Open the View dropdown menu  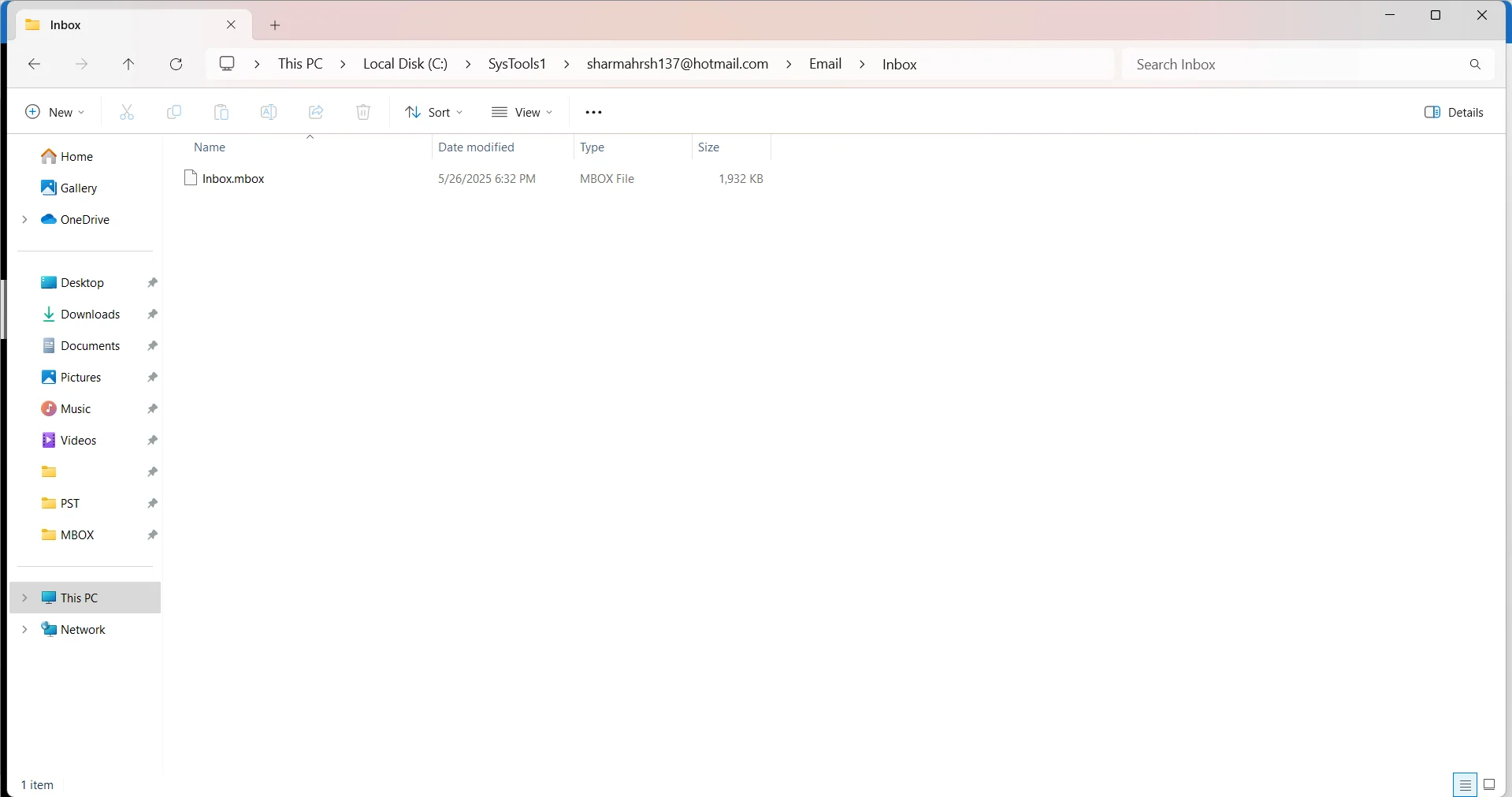[x=522, y=112]
